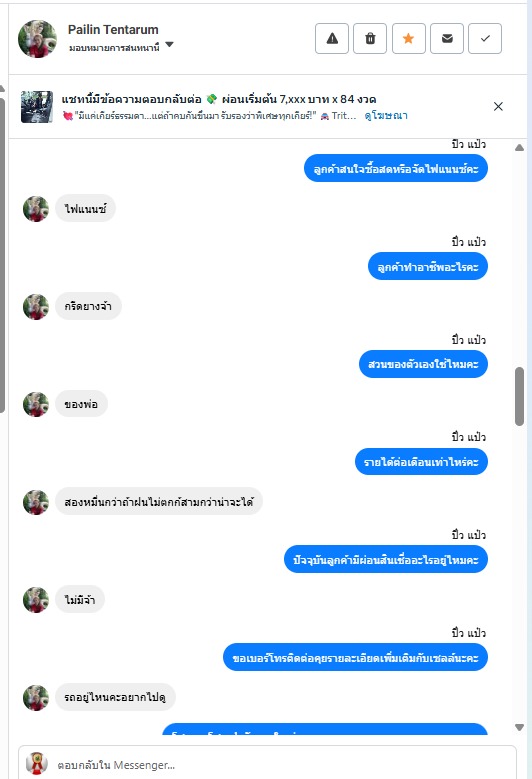
Task: Click the chat scrollbar up arrow
Action: (x=520, y=148)
